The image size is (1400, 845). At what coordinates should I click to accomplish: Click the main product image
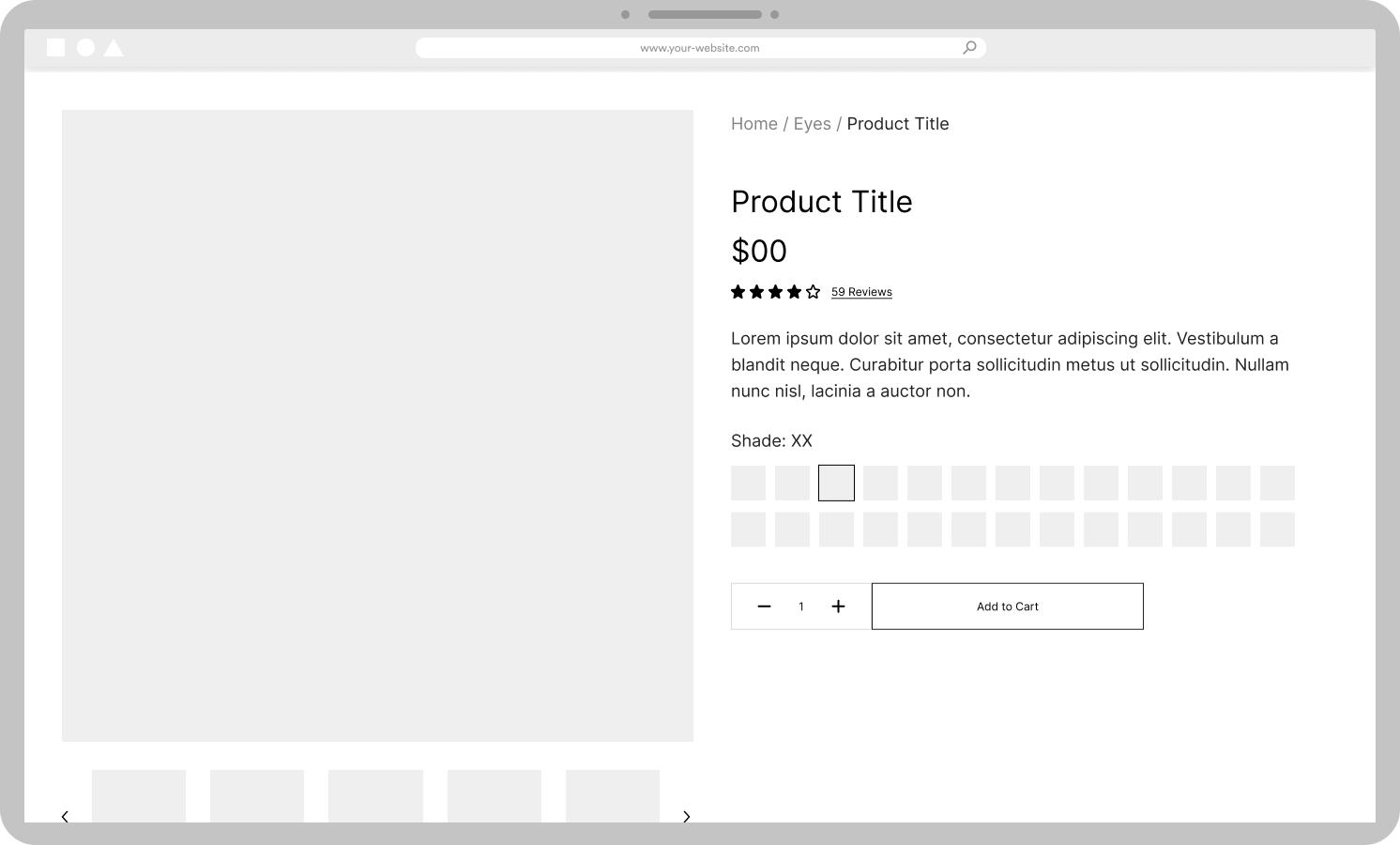coord(377,425)
